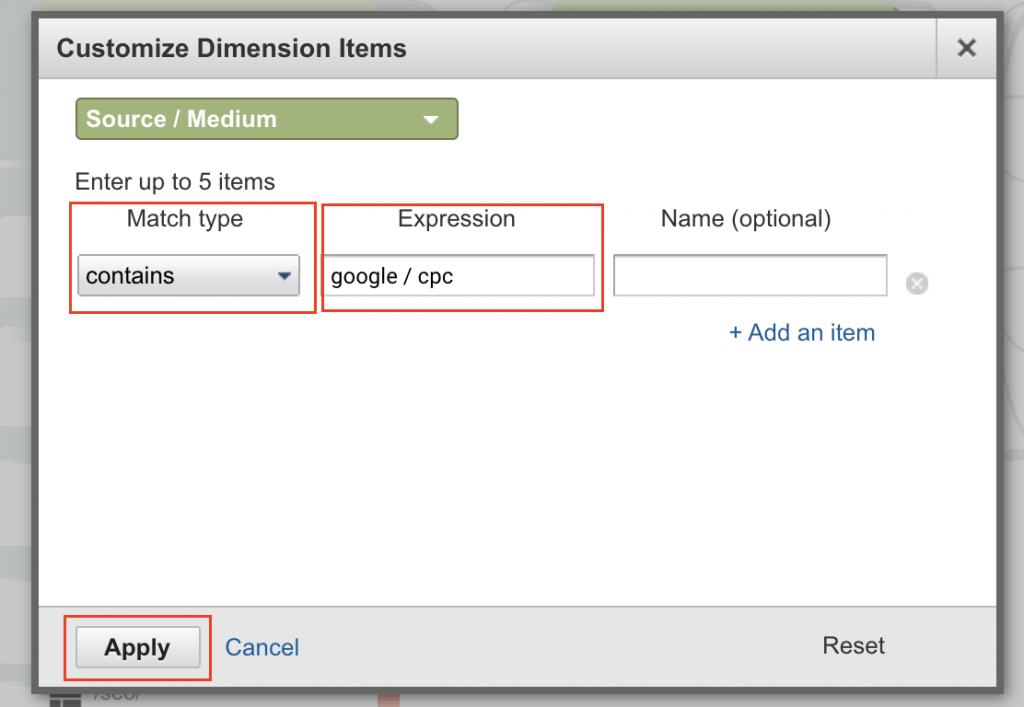This screenshot has width=1024, height=707.
Task: Click the Cancel link
Action: pos(262,647)
